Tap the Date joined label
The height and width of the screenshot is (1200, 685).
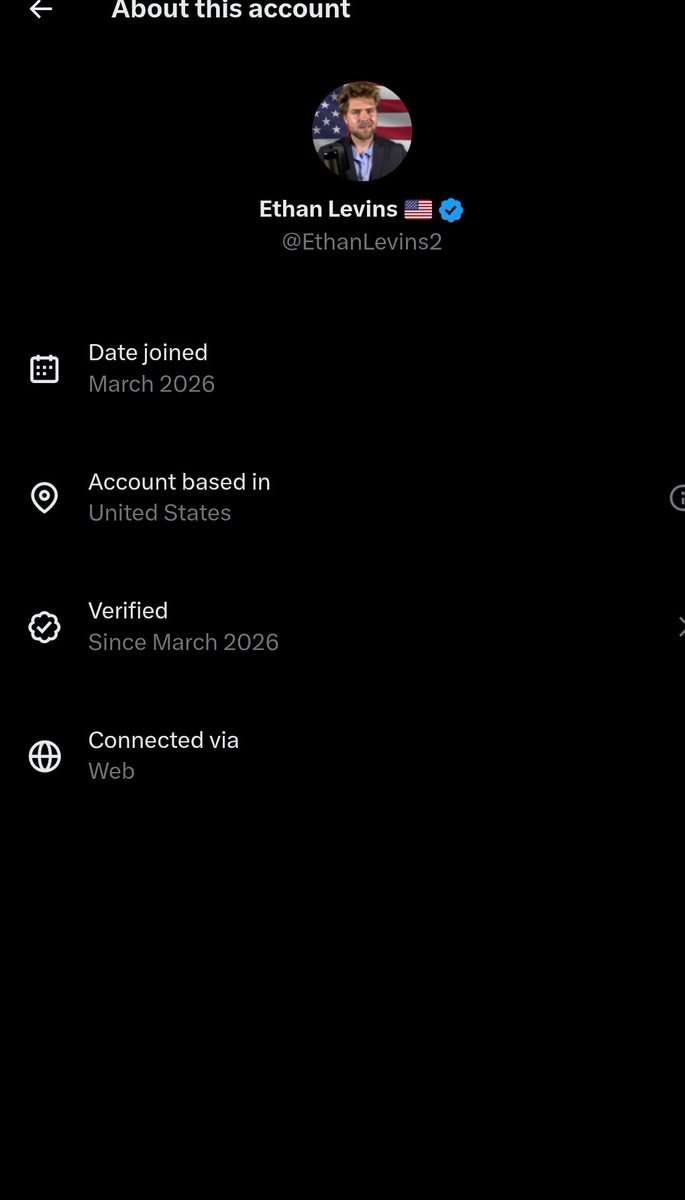(148, 352)
